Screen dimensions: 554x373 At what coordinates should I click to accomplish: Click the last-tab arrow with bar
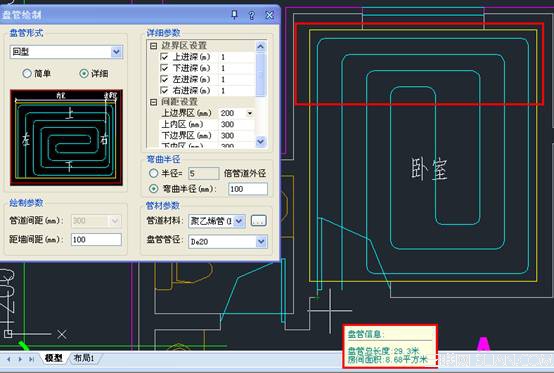[x=31, y=359]
